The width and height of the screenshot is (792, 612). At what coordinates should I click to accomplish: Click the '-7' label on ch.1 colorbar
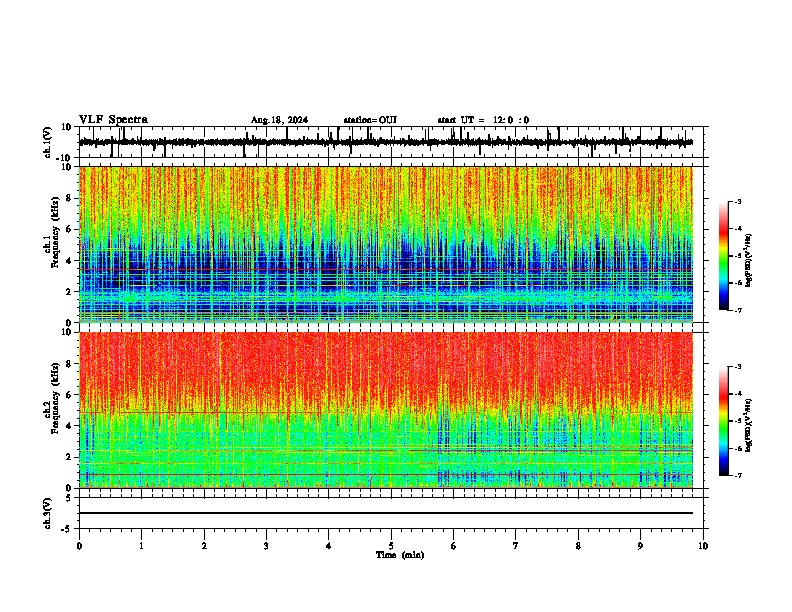click(738, 310)
